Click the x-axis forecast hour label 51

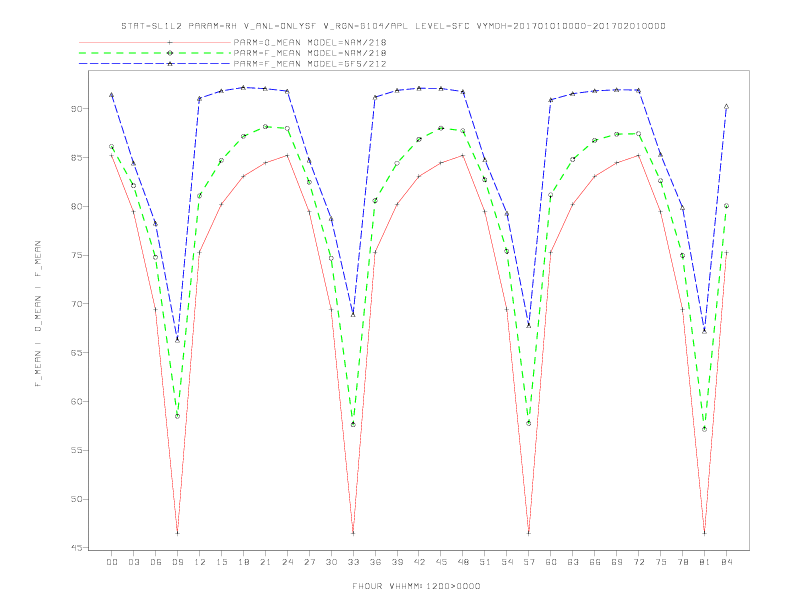pyautogui.click(x=485, y=562)
